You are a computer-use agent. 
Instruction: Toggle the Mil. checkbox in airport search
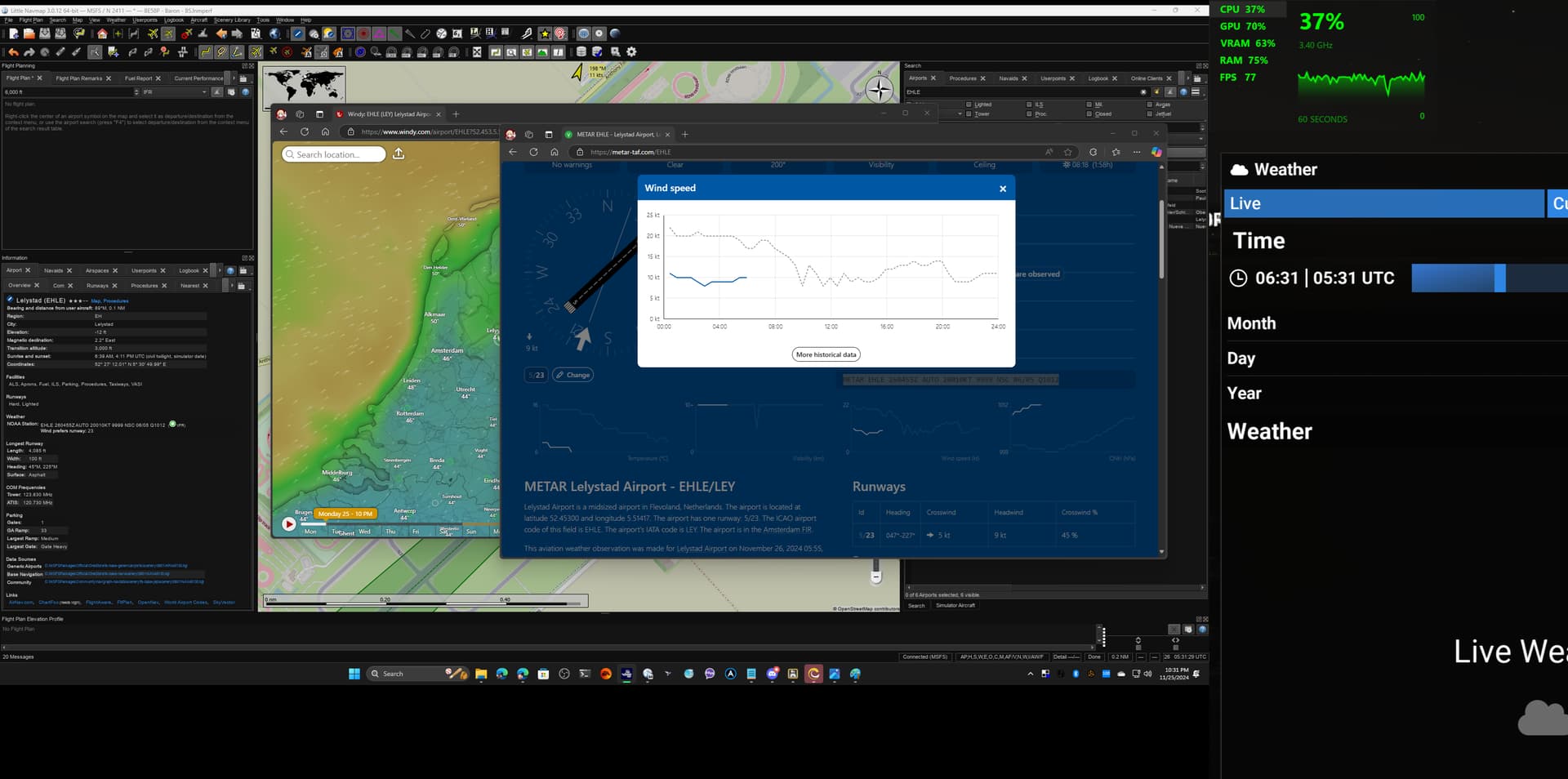pos(1089,105)
